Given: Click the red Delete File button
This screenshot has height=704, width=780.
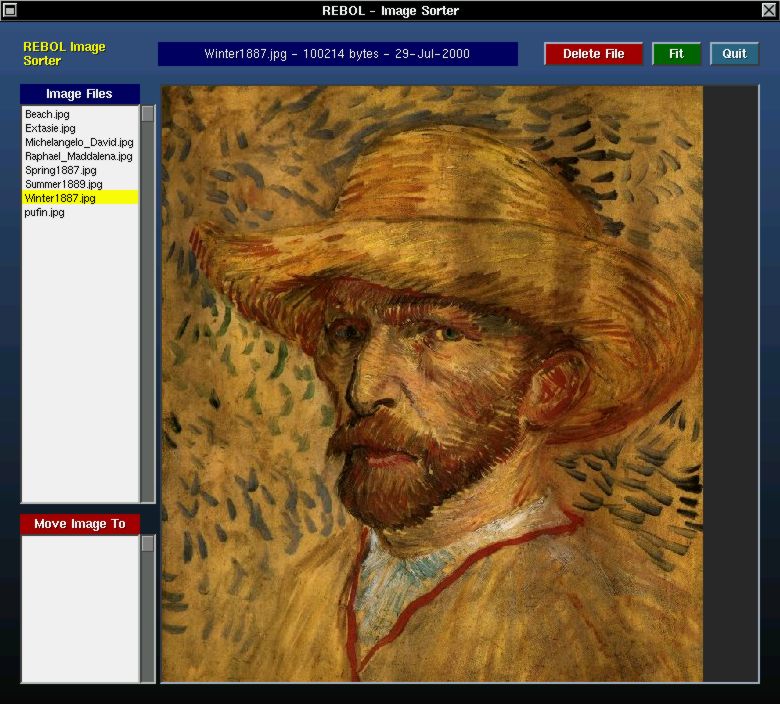Looking at the screenshot, I should point(593,54).
